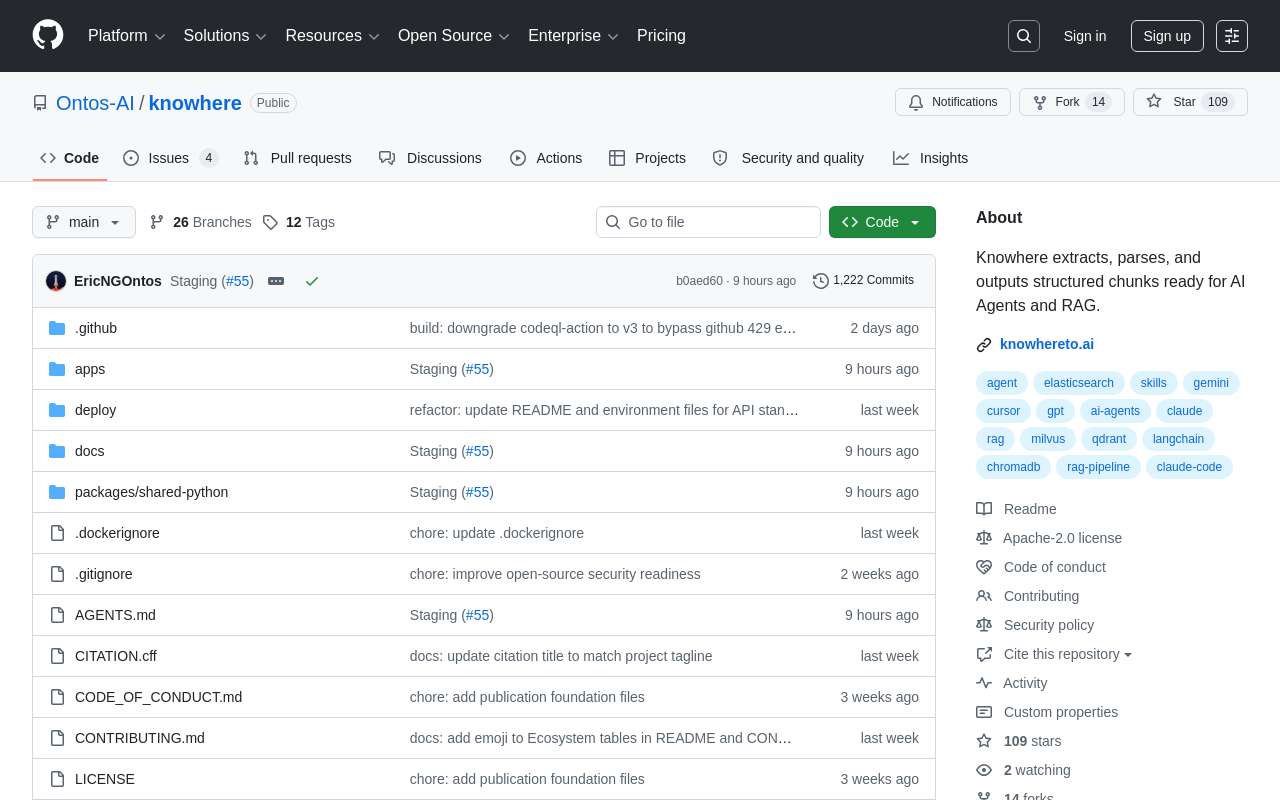Open the Platform dropdown menu
This screenshot has height=800, width=1280.
click(x=127, y=36)
